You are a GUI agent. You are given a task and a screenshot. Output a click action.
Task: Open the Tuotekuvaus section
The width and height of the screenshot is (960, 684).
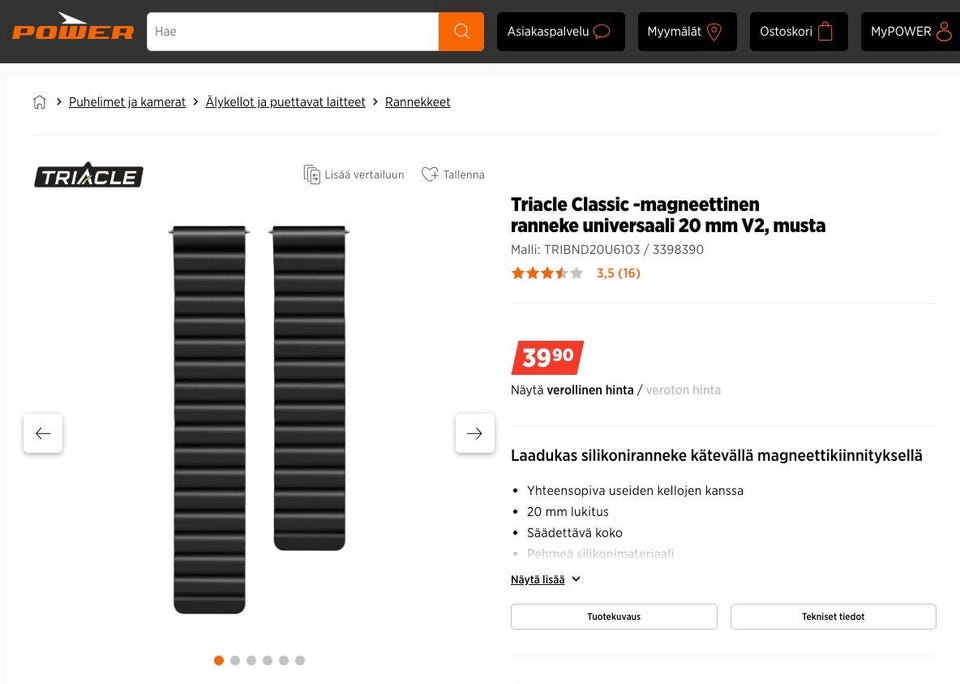(x=614, y=617)
